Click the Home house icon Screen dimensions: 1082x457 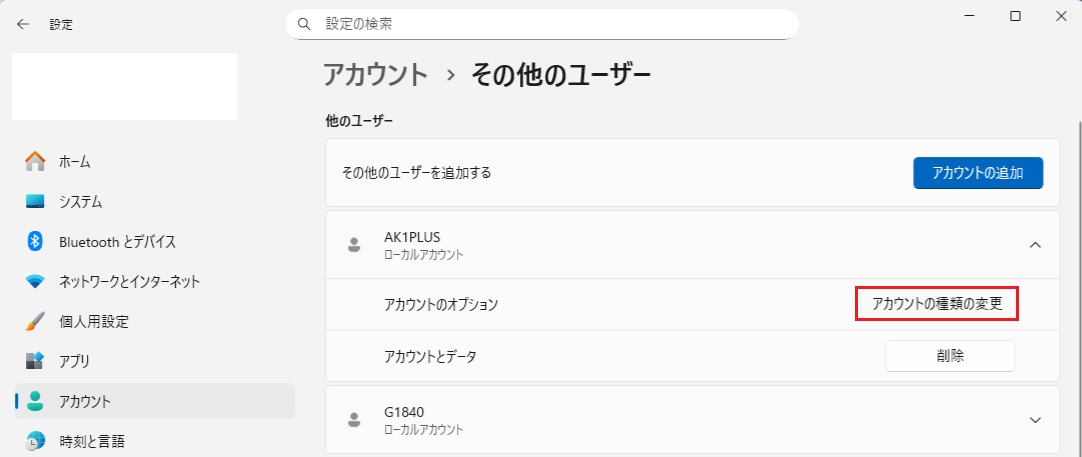[x=35, y=161]
